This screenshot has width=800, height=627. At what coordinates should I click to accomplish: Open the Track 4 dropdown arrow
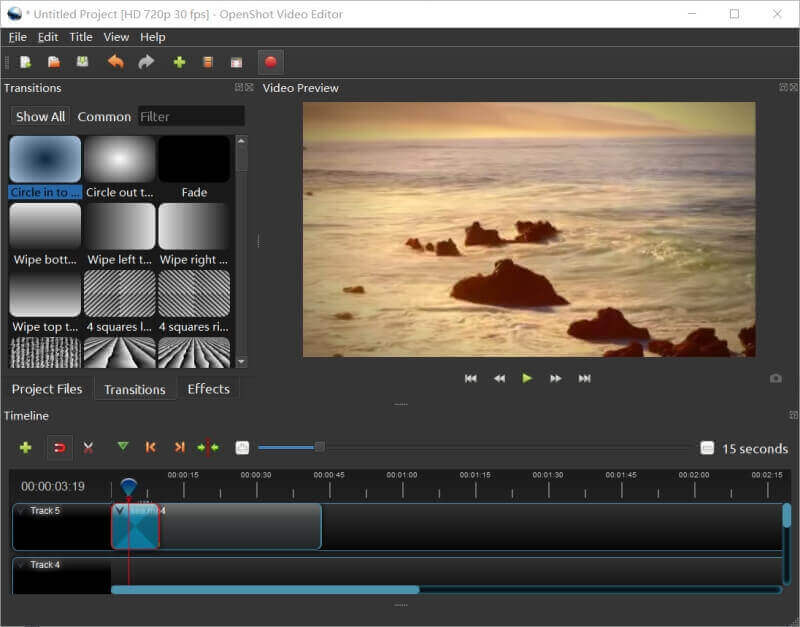pyautogui.click(x=21, y=565)
